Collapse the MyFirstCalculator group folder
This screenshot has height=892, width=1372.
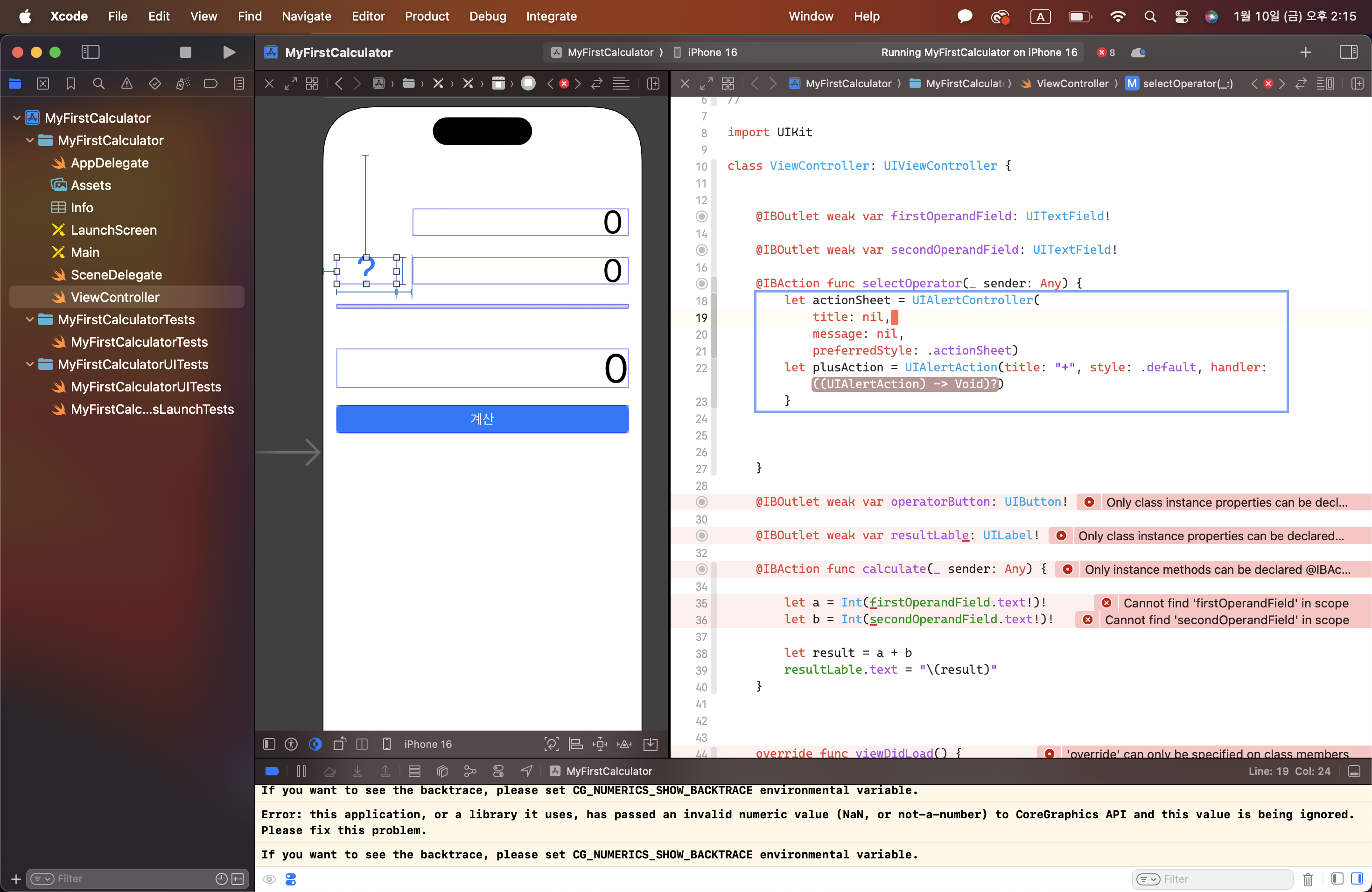click(29, 140)
